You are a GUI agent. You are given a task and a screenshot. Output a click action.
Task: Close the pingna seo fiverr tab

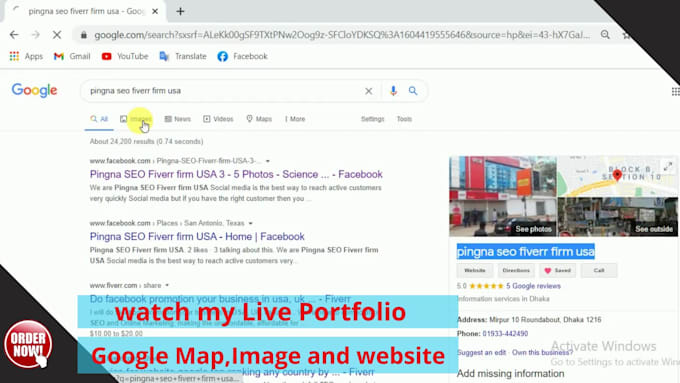[x=155, y=11]
